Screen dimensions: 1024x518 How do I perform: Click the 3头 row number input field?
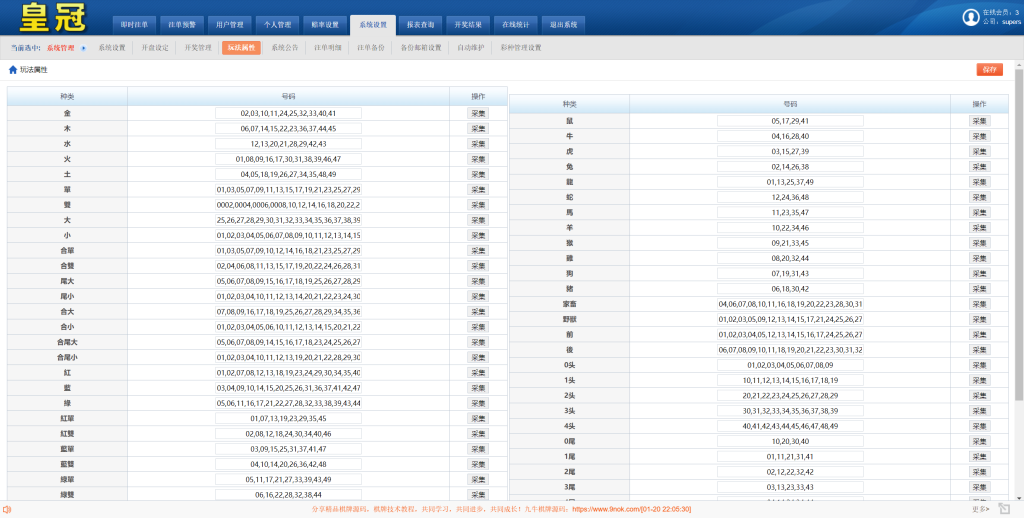click(x=790, y=411)
